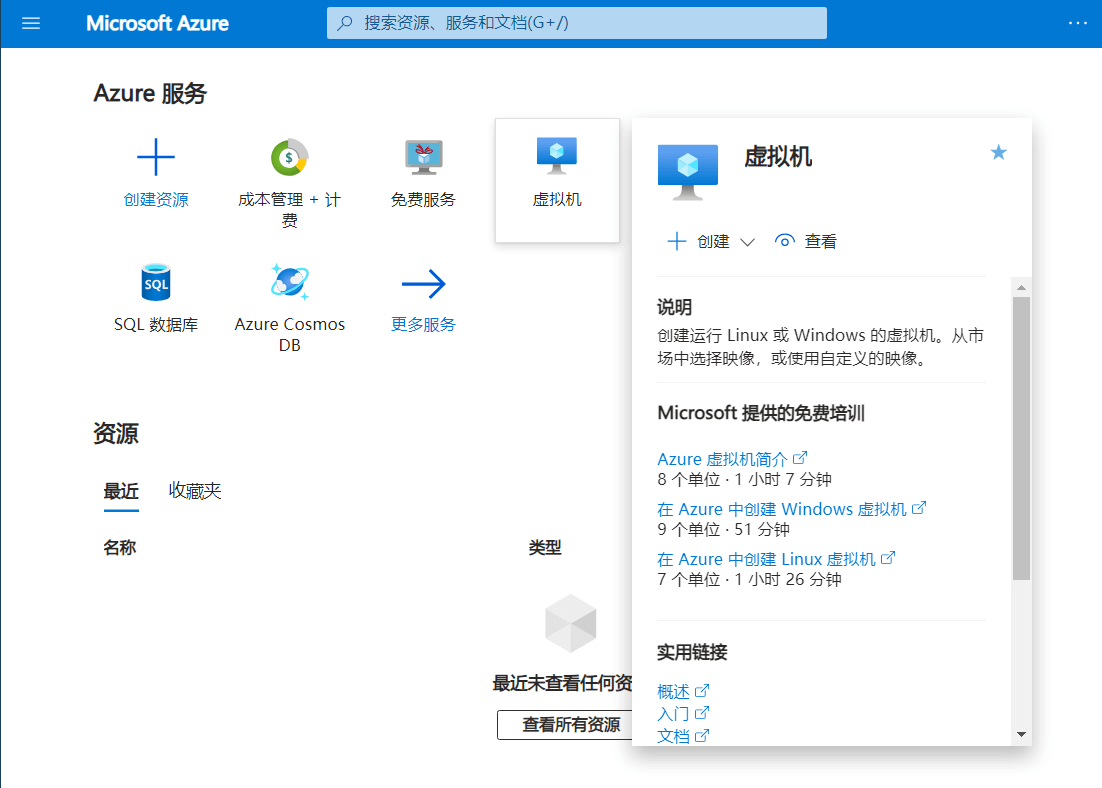Click the 实用链接 heading
Screen dimensions: 1102x788
[x=692, y=652]
